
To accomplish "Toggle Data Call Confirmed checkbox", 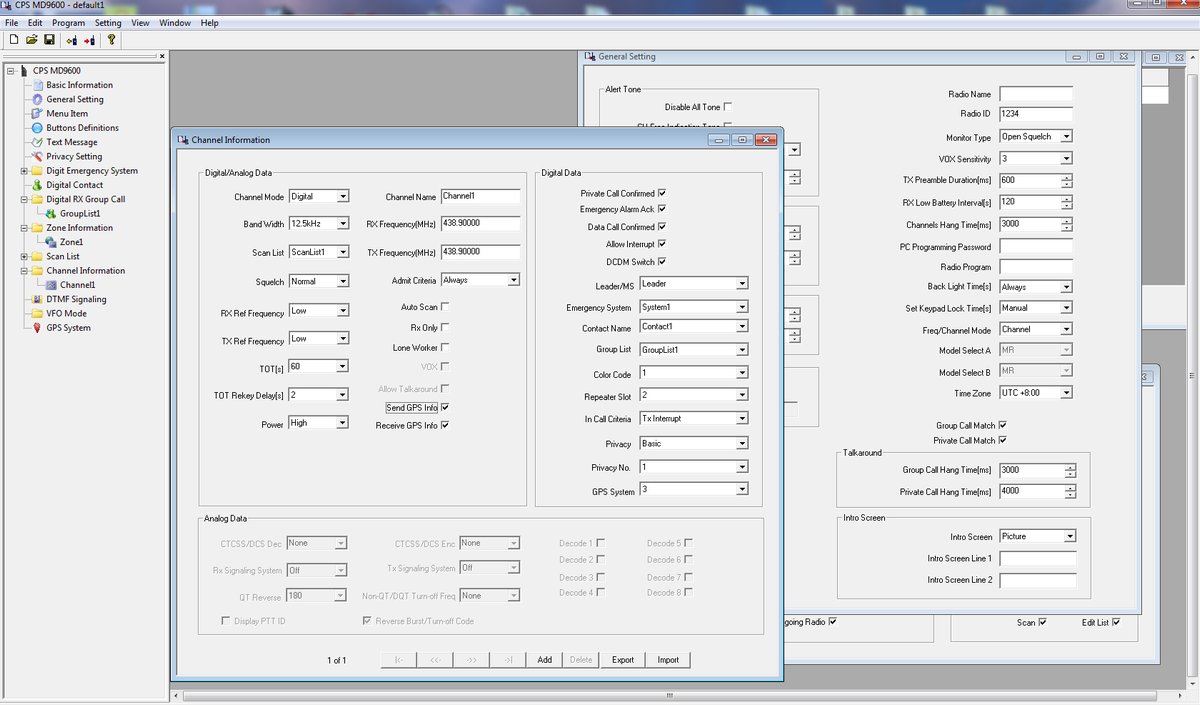I will [662, 227].
